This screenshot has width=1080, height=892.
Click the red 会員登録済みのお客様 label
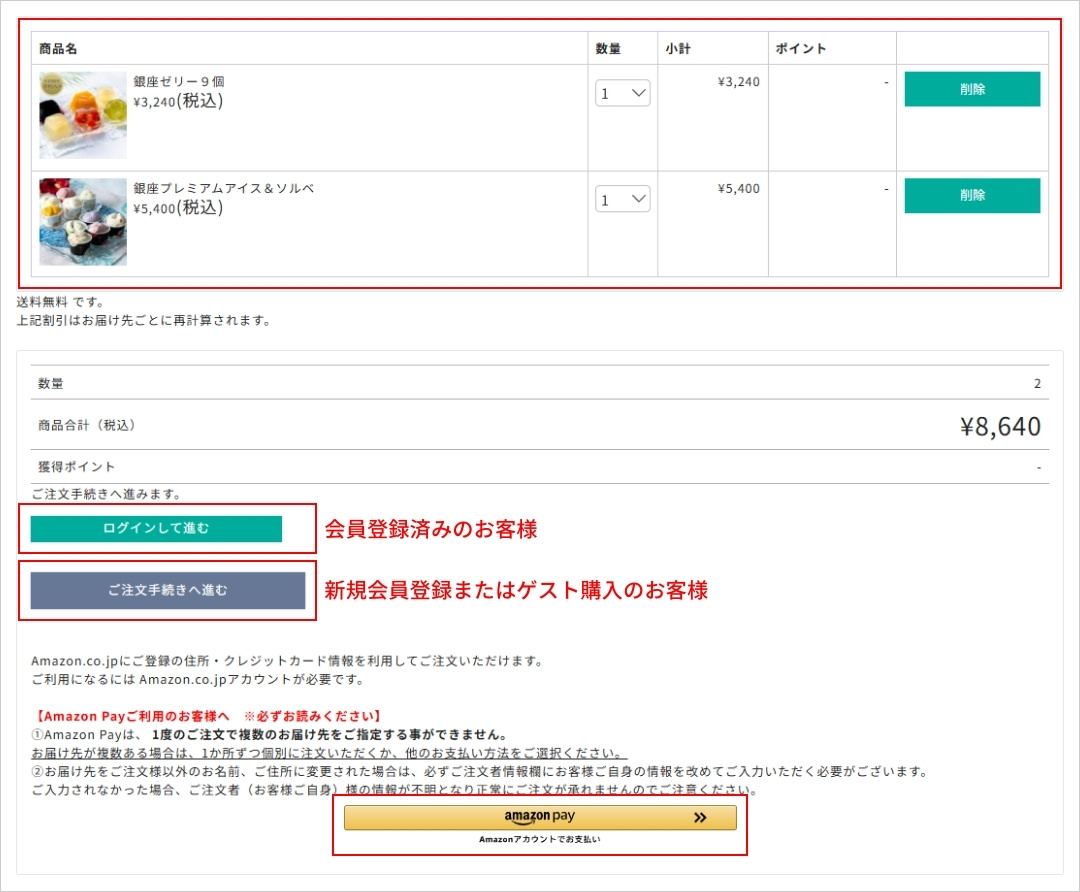tap(431, 530)
